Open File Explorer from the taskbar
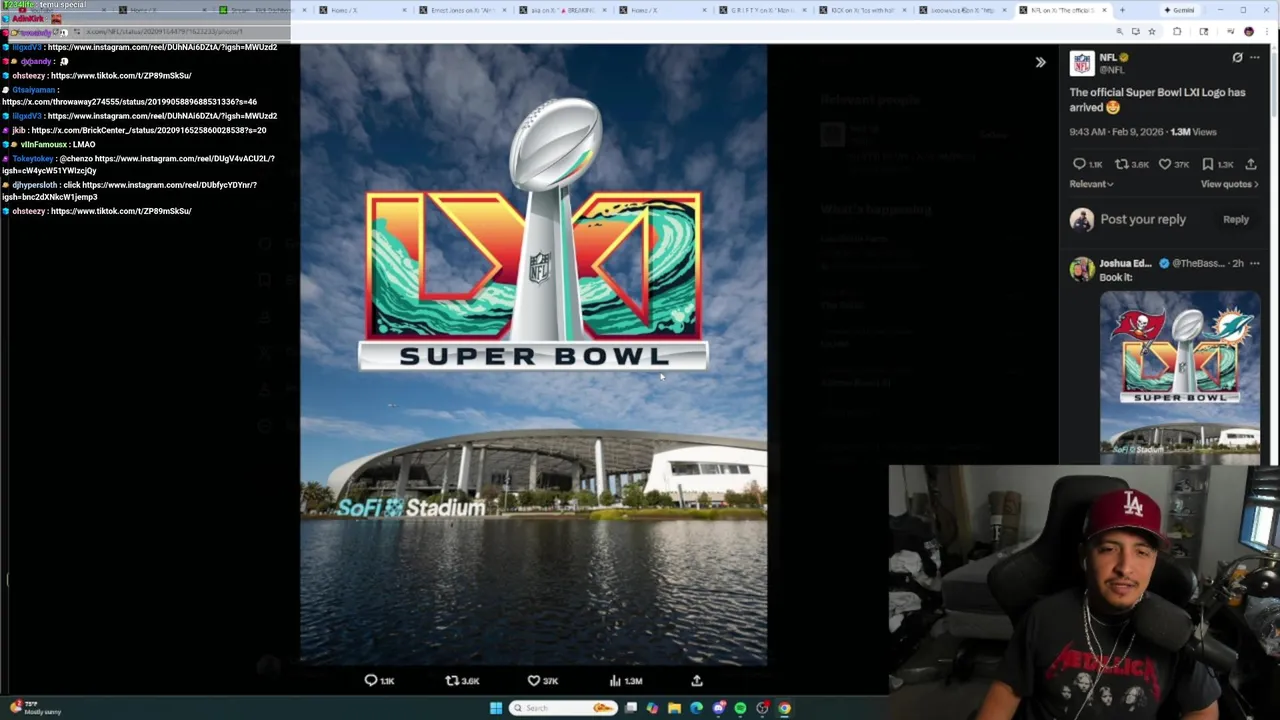 (x=674, y=708)
